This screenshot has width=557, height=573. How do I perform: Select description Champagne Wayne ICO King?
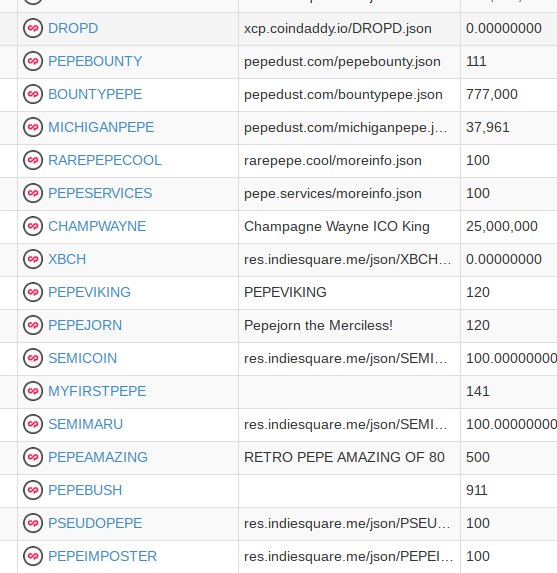point(337,227)
